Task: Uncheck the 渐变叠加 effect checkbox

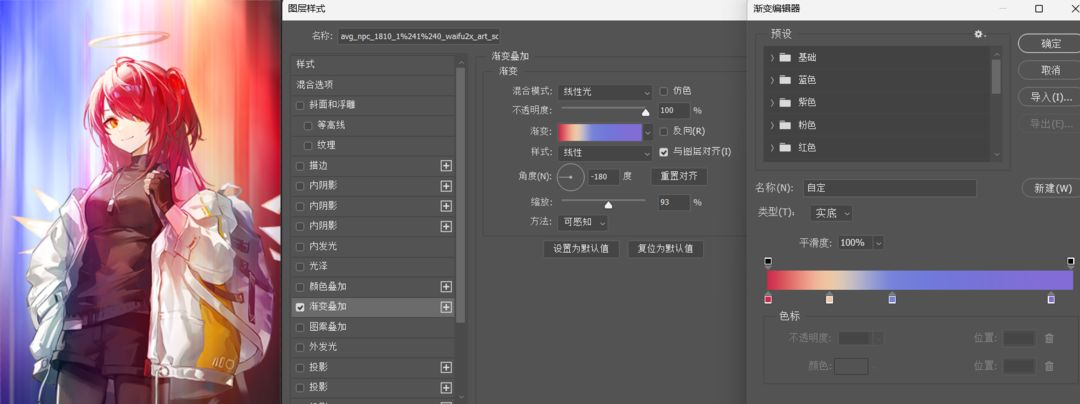Action: (x=300, y=307)
